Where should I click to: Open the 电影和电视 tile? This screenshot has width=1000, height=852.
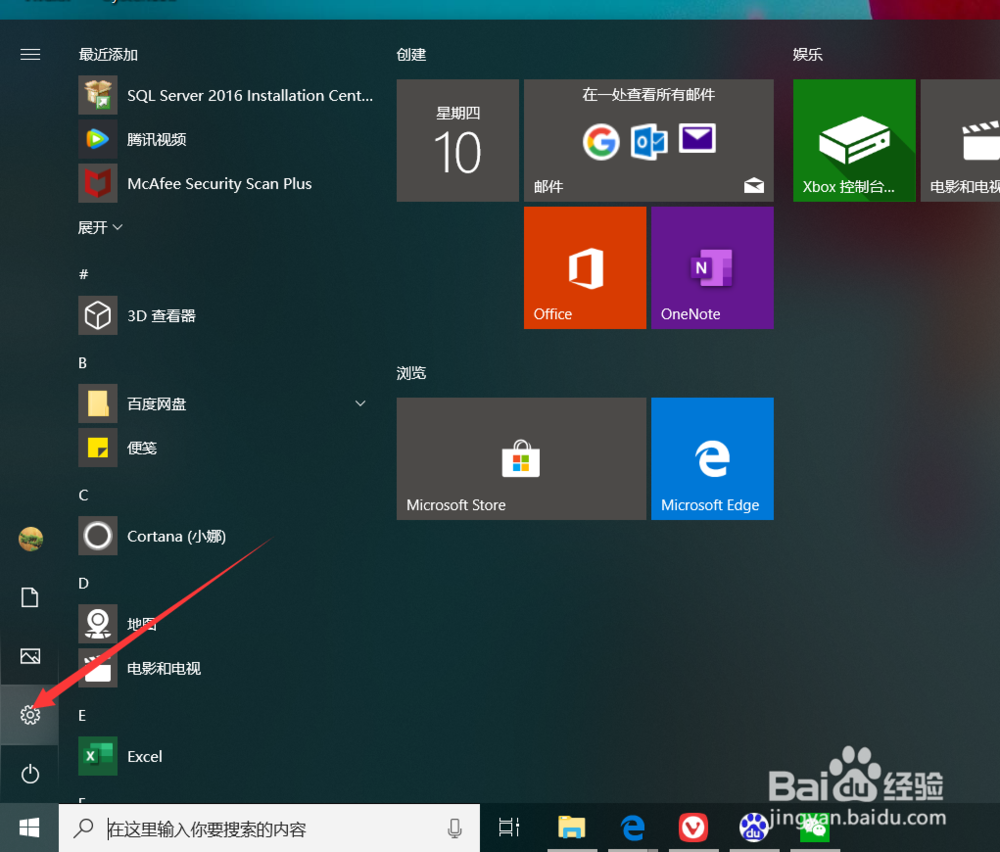point(960,140)
